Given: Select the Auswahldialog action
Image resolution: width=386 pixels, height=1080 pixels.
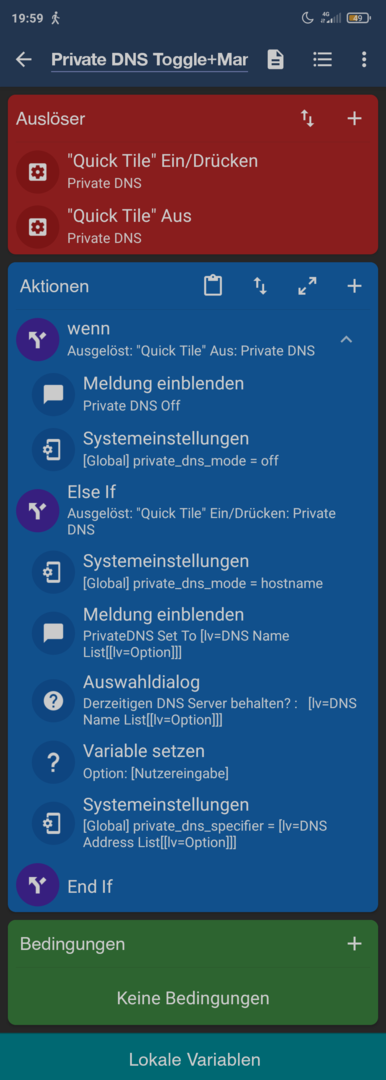Looking at the screenshot, I should [x=193, y=700].
